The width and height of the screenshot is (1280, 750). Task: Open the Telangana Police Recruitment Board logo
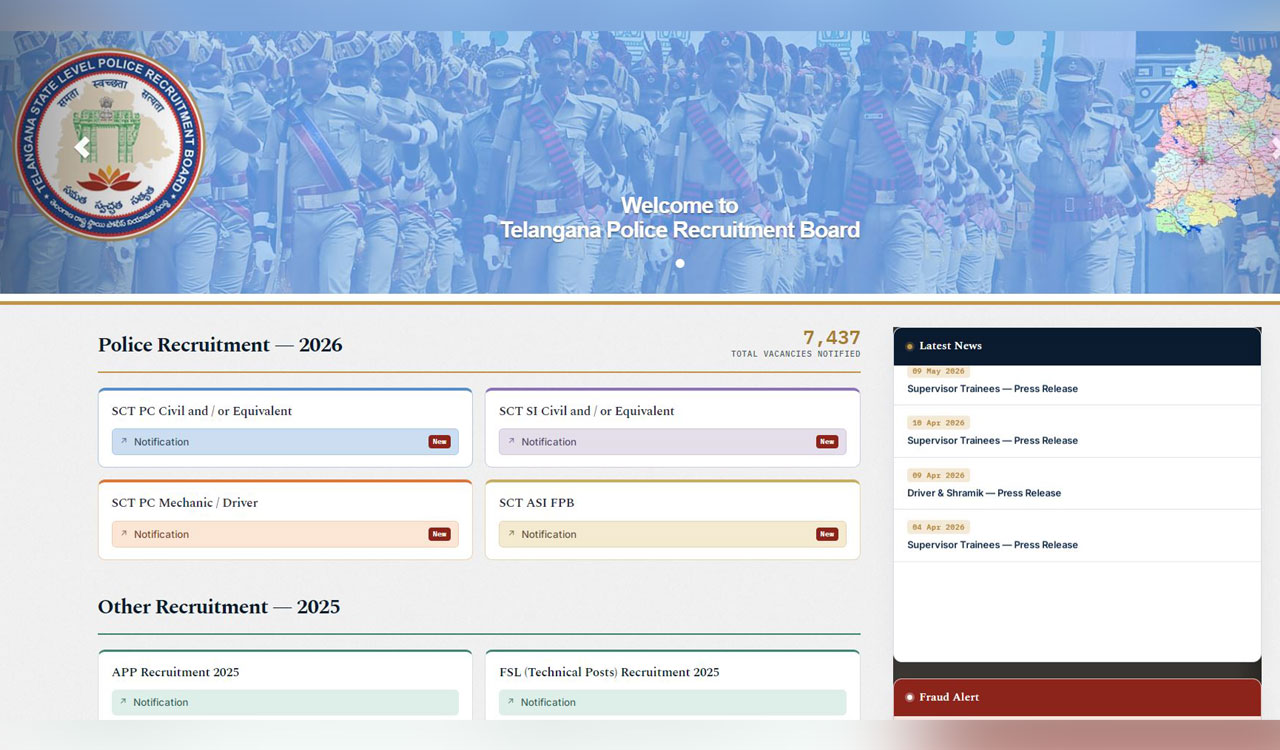click(109, 145)
